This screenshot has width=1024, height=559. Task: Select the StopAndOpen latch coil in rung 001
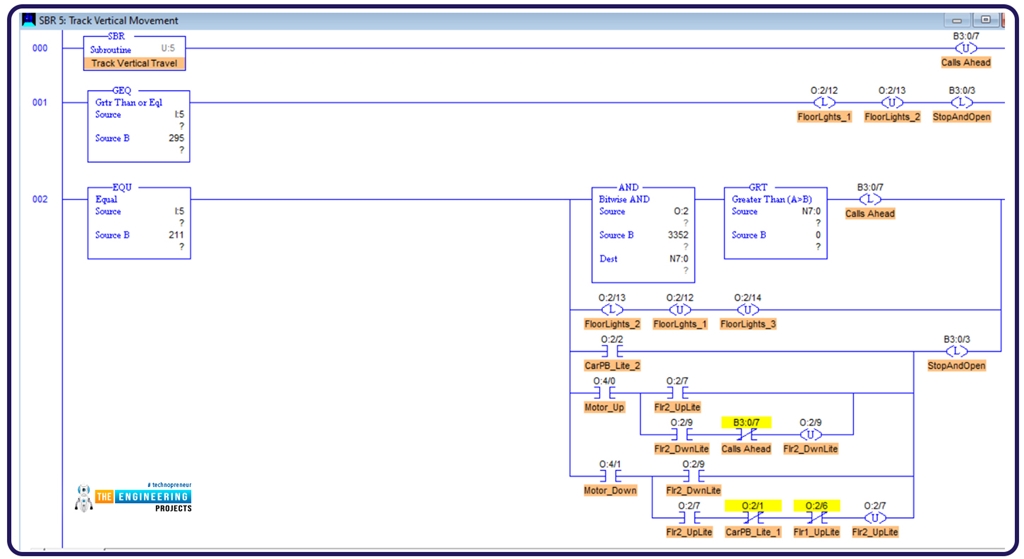(x=961, y=103)
